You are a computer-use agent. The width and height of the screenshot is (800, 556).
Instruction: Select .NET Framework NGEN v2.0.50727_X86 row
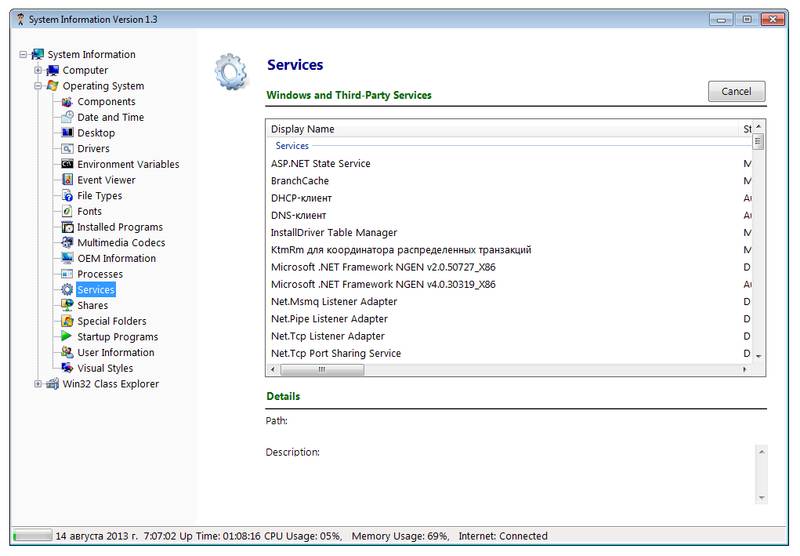point(509,267)
